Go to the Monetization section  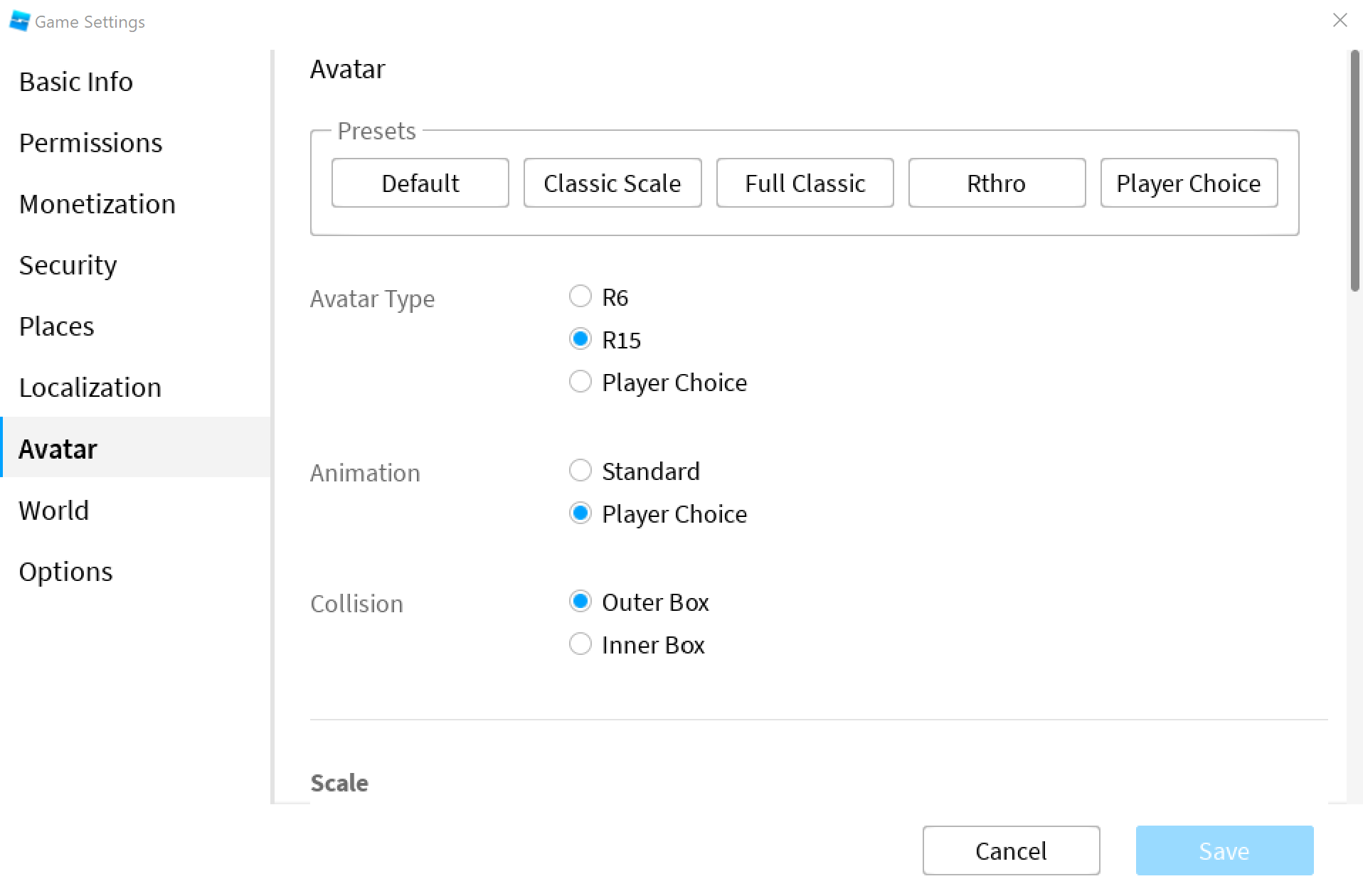click(97, 204)
